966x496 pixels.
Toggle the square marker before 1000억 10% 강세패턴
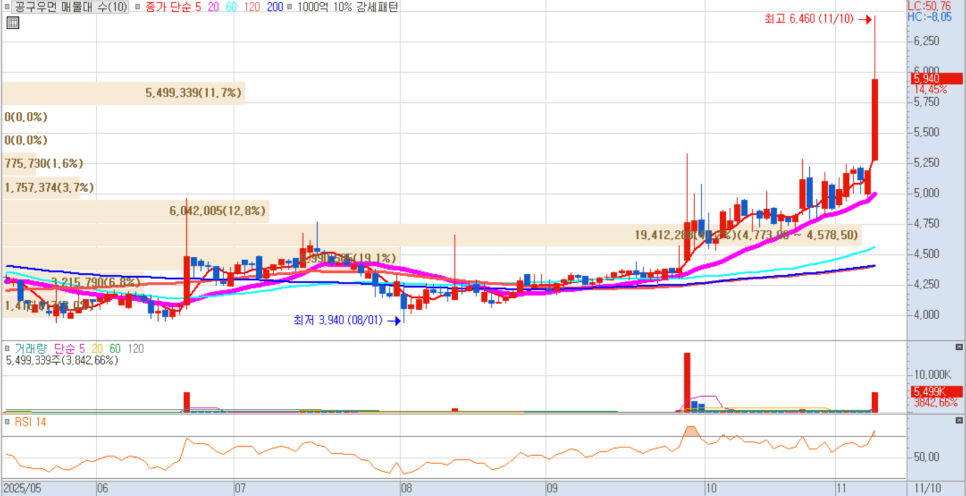coord(290,8)
